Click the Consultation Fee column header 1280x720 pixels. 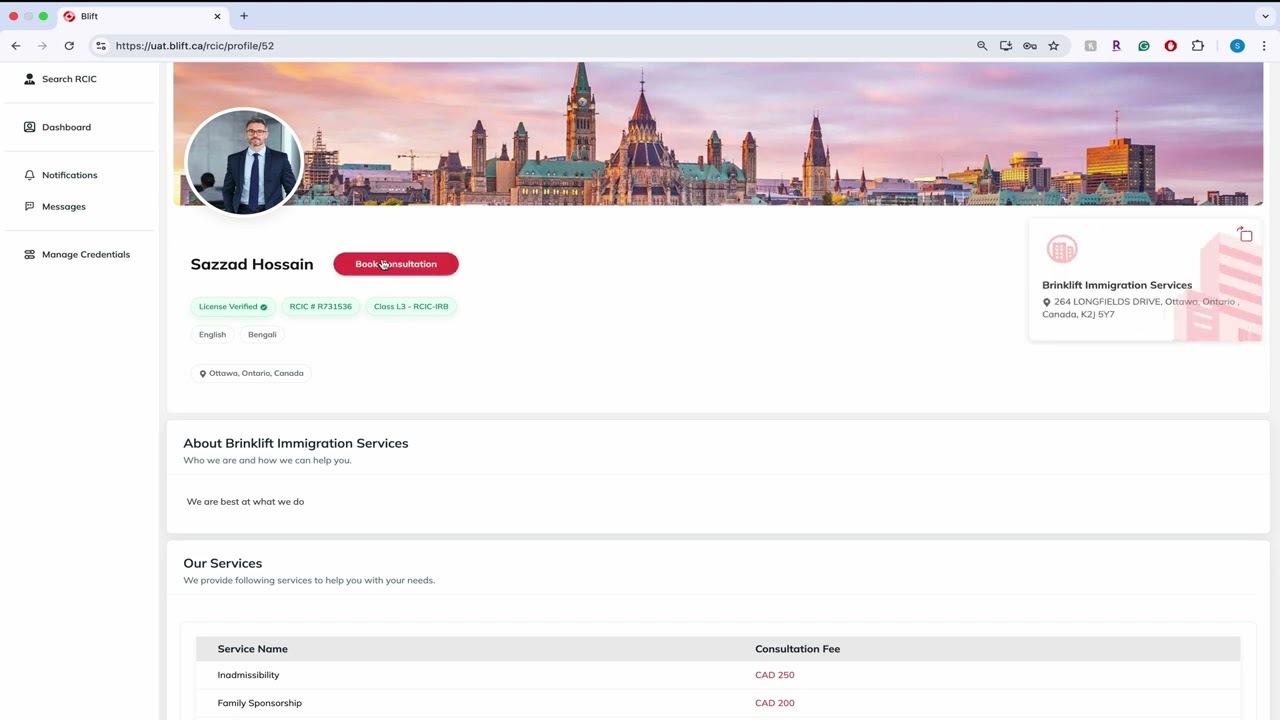coord(797,649)
